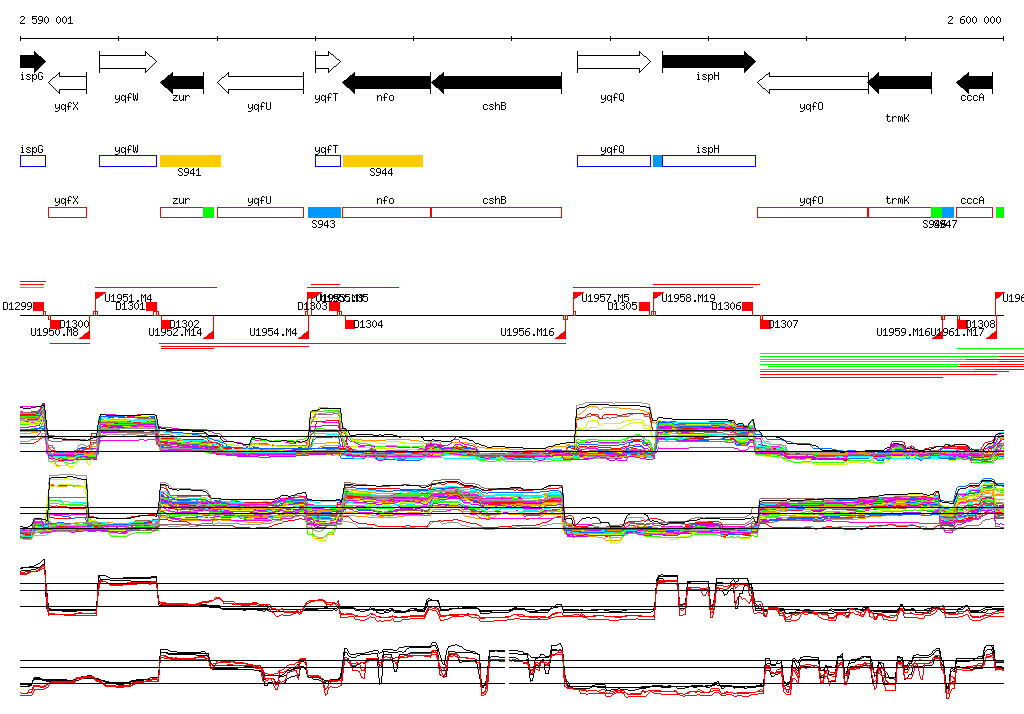Select the long black cshB gene arrow
The width and height of the screenshot is (1024, 714).
[x=496, y=83]
